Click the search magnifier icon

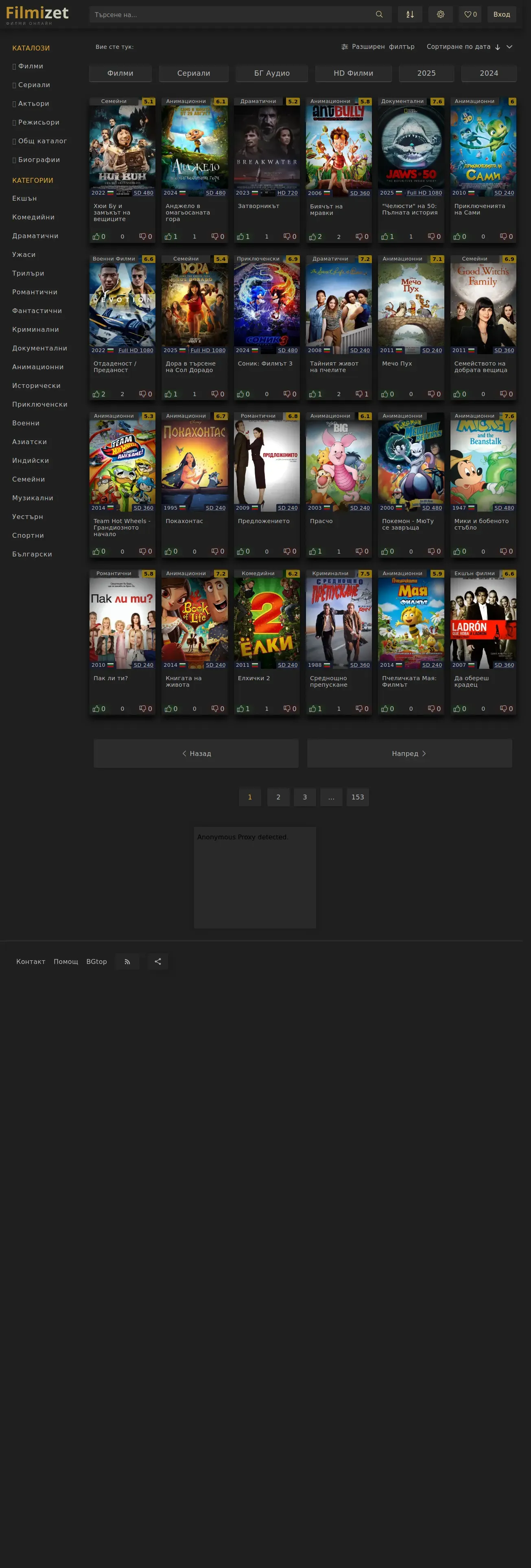tap(379, 15)
